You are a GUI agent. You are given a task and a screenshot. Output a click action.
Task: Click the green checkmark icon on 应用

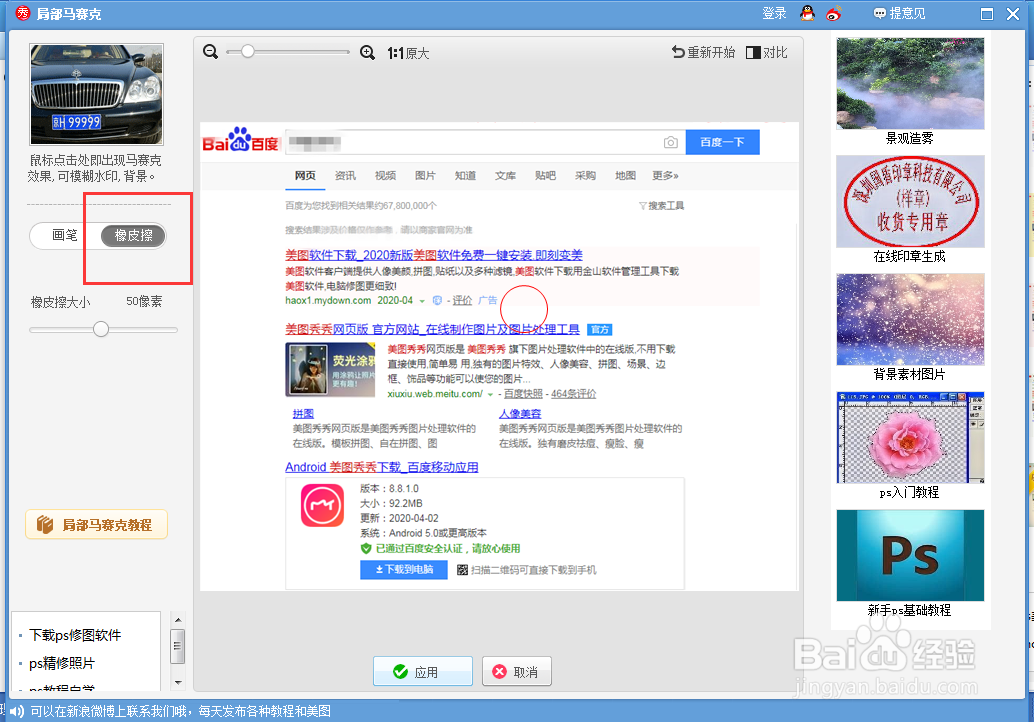[x=400, y=671]
